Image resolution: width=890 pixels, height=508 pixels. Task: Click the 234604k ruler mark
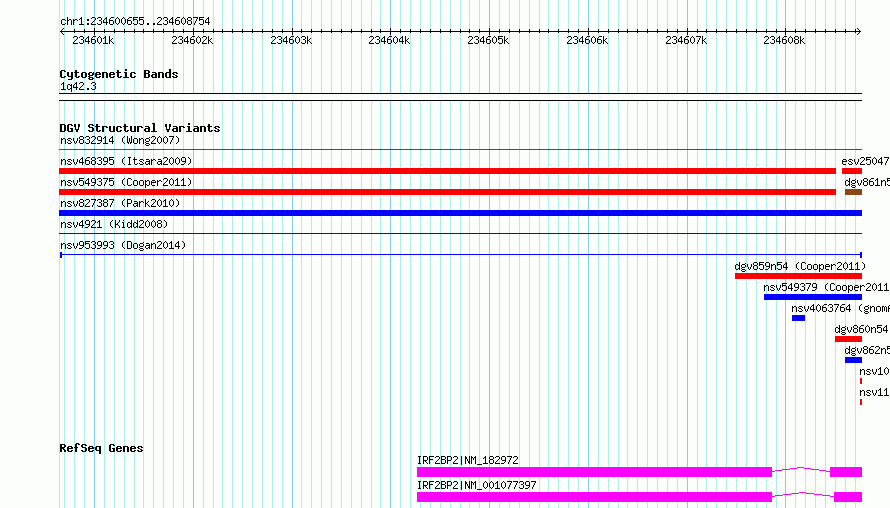(x=389, y=40)
